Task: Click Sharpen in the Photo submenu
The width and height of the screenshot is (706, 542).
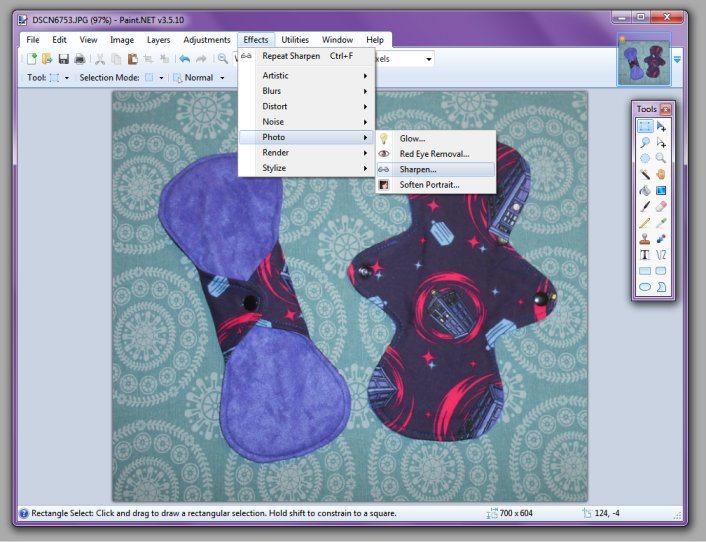Action: (417, 170)
